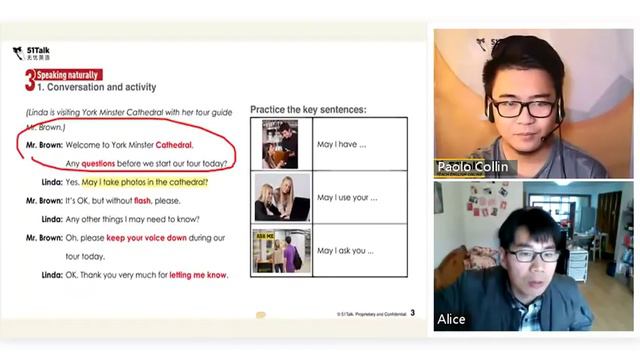Click the slide page number 3
Image resolution: width=640 pixels, height=360 pixels.
tap(413, 313)
